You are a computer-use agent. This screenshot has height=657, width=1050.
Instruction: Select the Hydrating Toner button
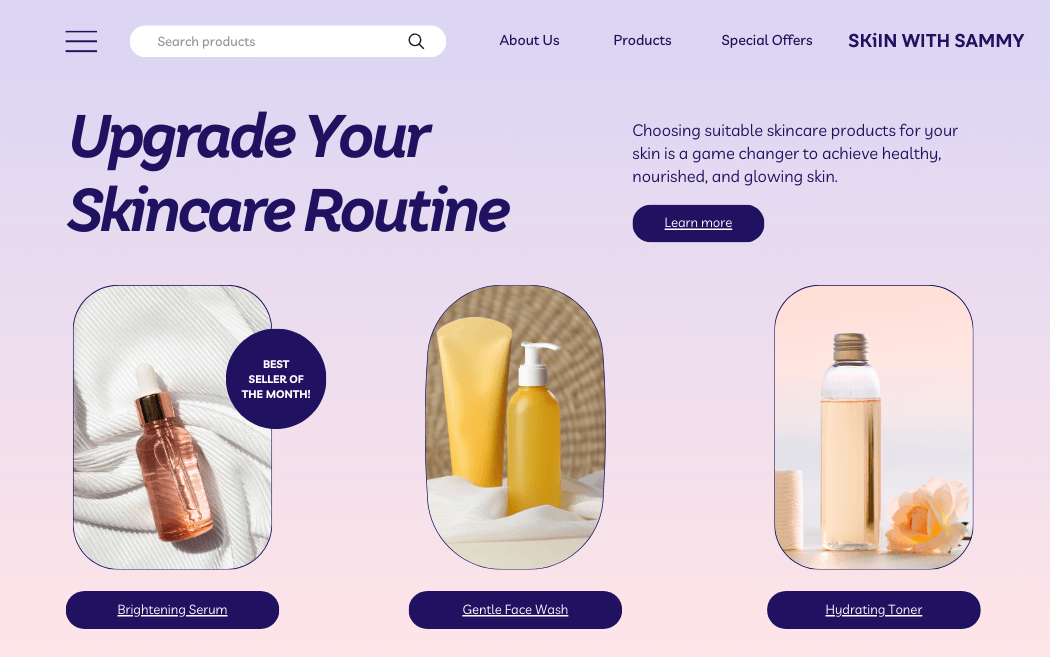pos(873,609)
